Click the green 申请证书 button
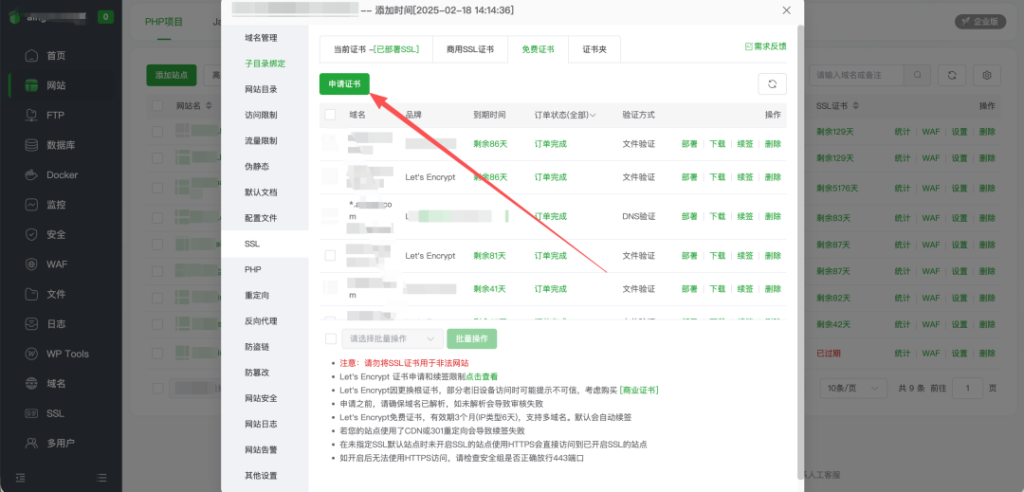 (344, 84)
